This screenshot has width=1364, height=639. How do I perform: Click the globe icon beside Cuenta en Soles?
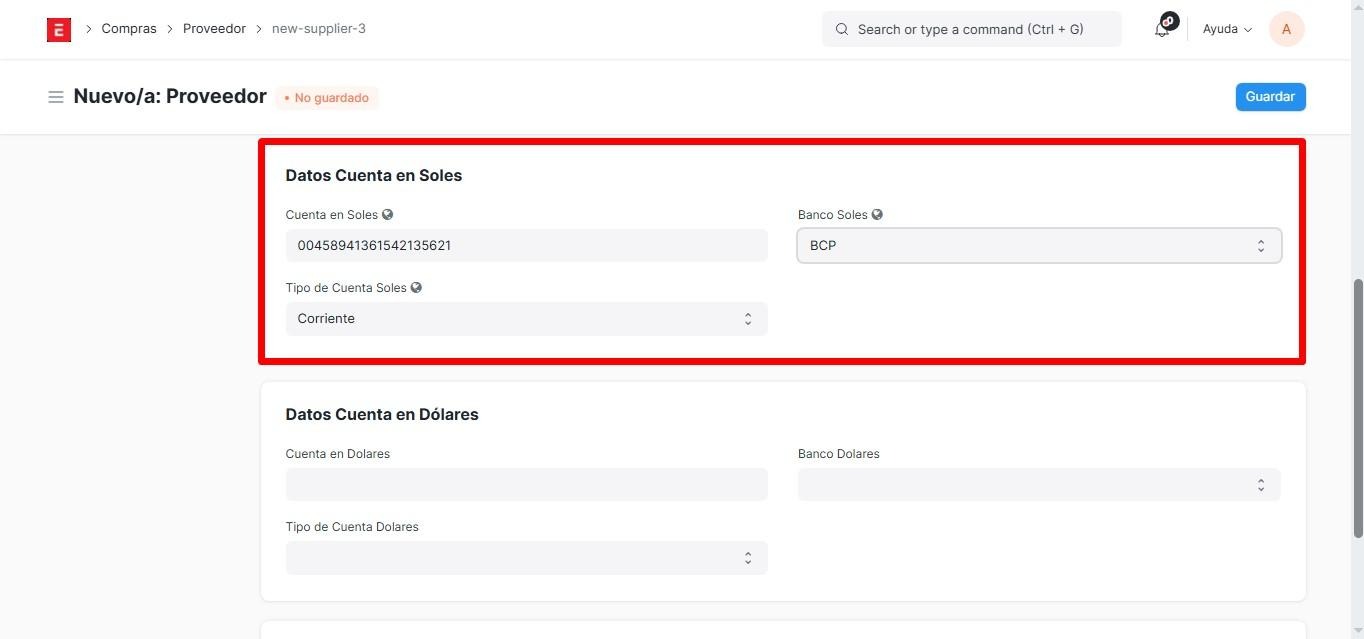pos(388,215)
